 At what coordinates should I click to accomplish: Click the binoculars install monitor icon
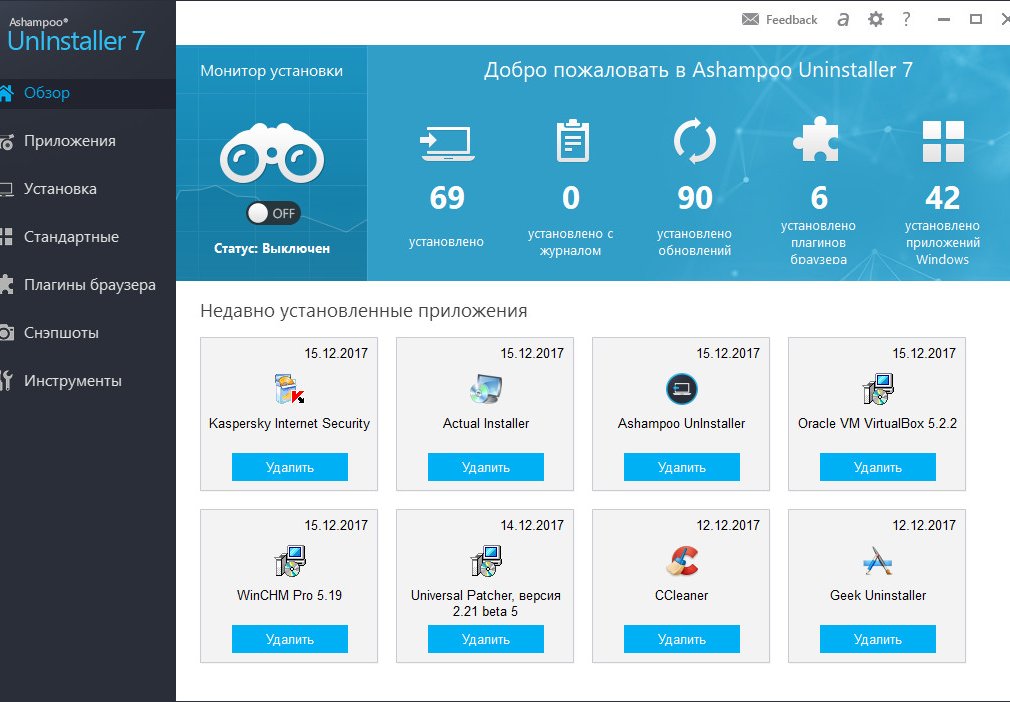pos(272,153)
